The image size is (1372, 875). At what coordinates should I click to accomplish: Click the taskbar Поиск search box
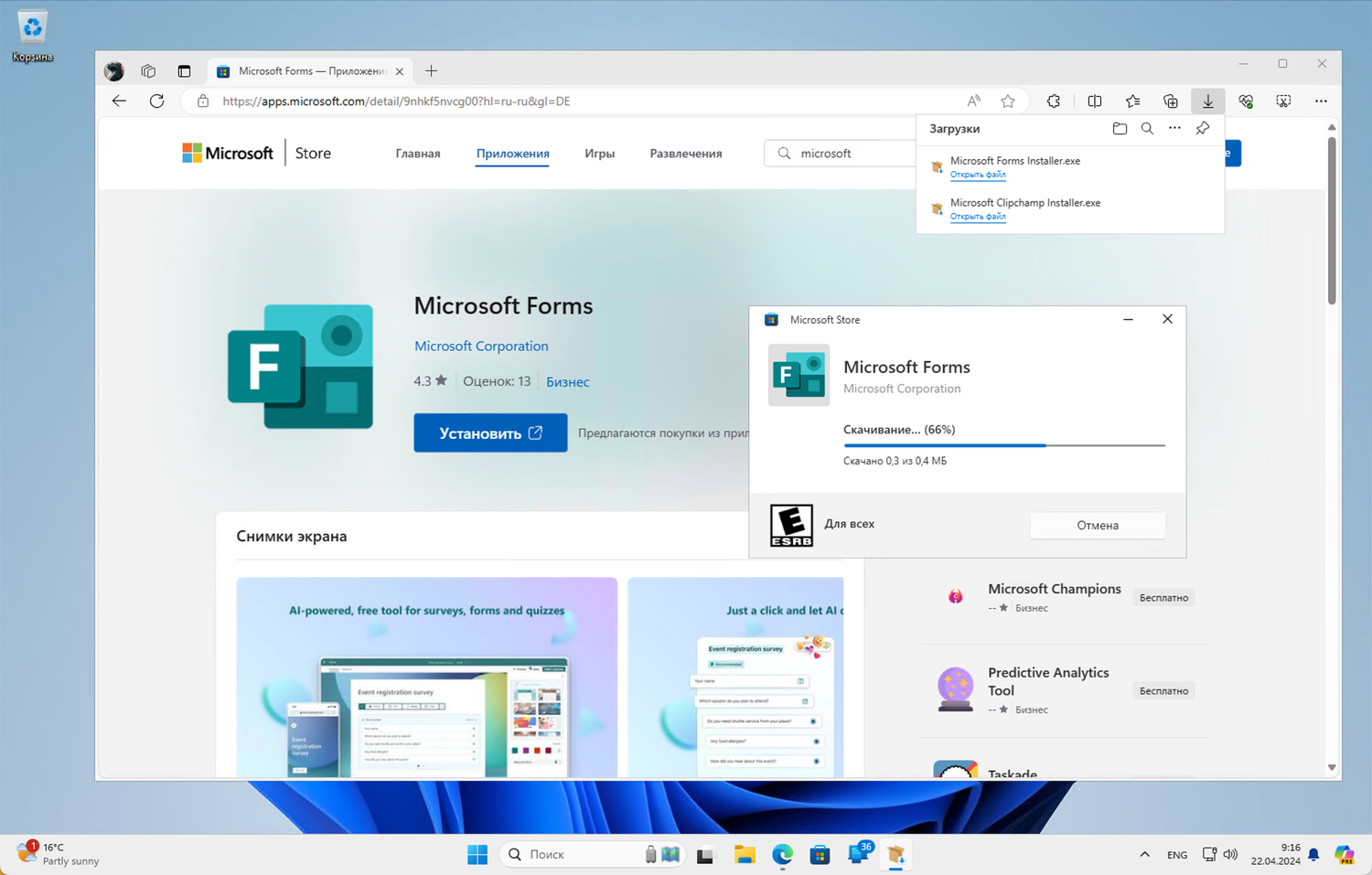point(591,855)
